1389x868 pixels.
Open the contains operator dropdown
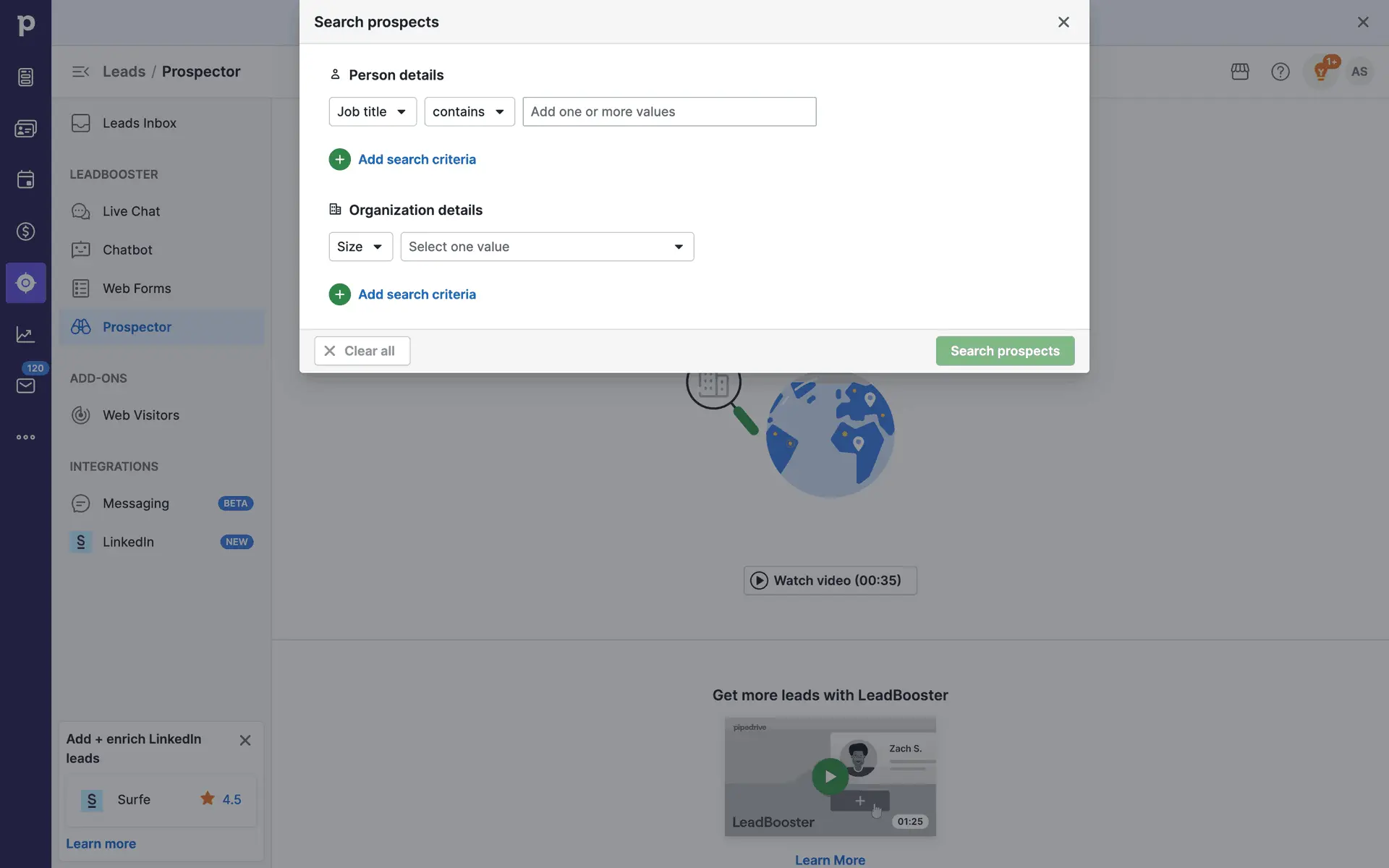click(469, 111)
